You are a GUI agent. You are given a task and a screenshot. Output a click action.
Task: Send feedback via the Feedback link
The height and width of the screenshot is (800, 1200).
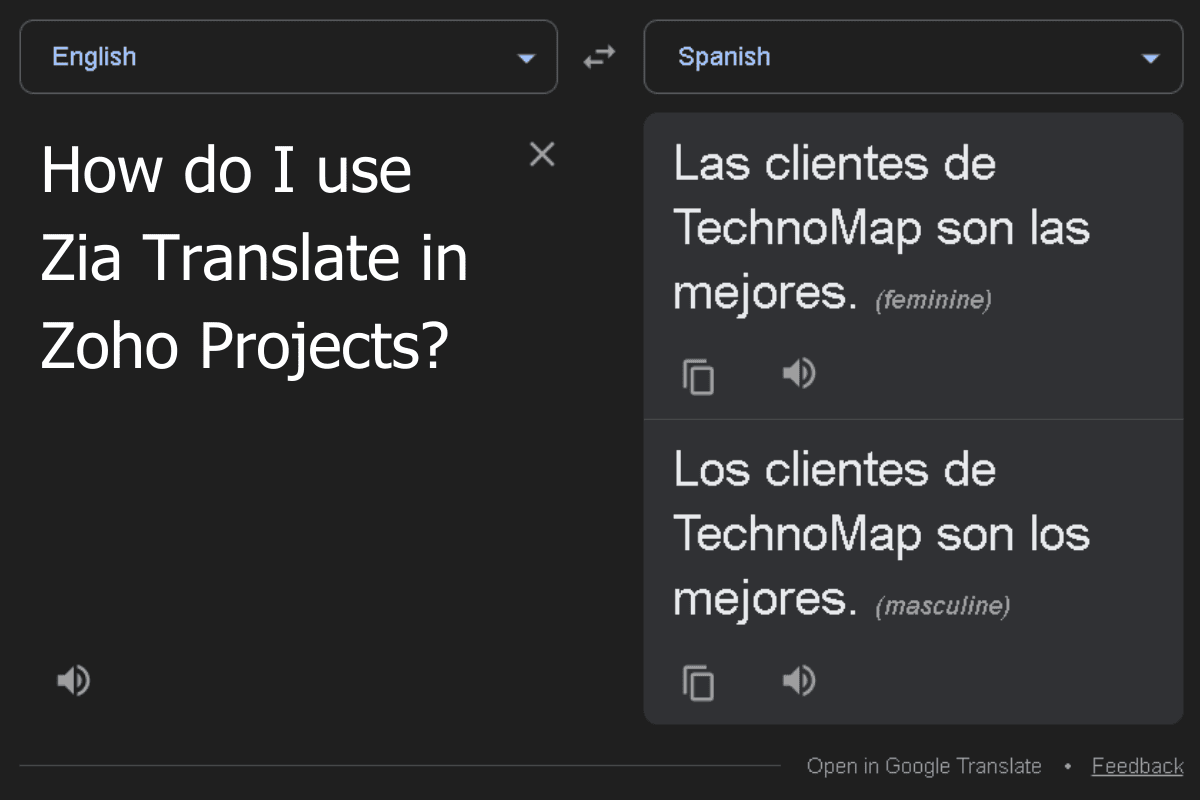click(x=1137, y=766)
